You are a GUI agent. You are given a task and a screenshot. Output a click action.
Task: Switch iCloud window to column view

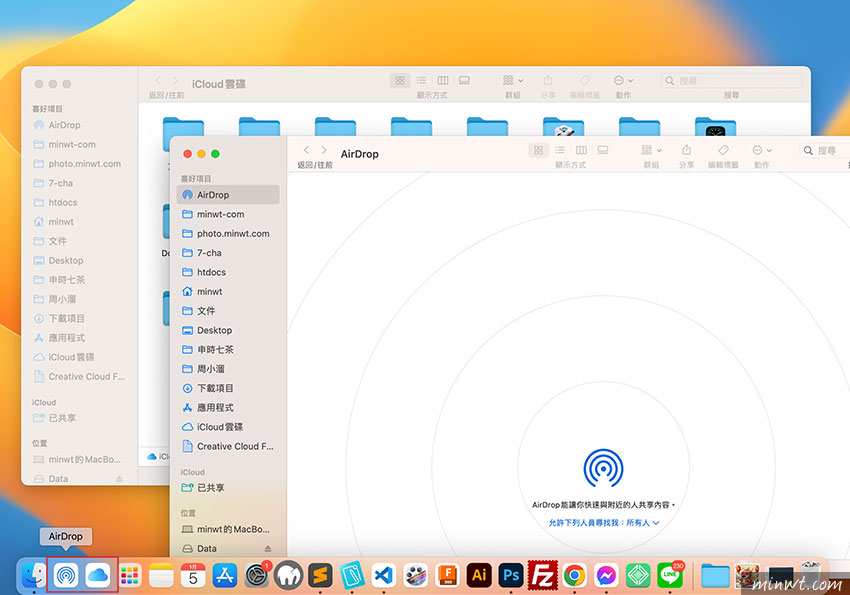point(443,80)
